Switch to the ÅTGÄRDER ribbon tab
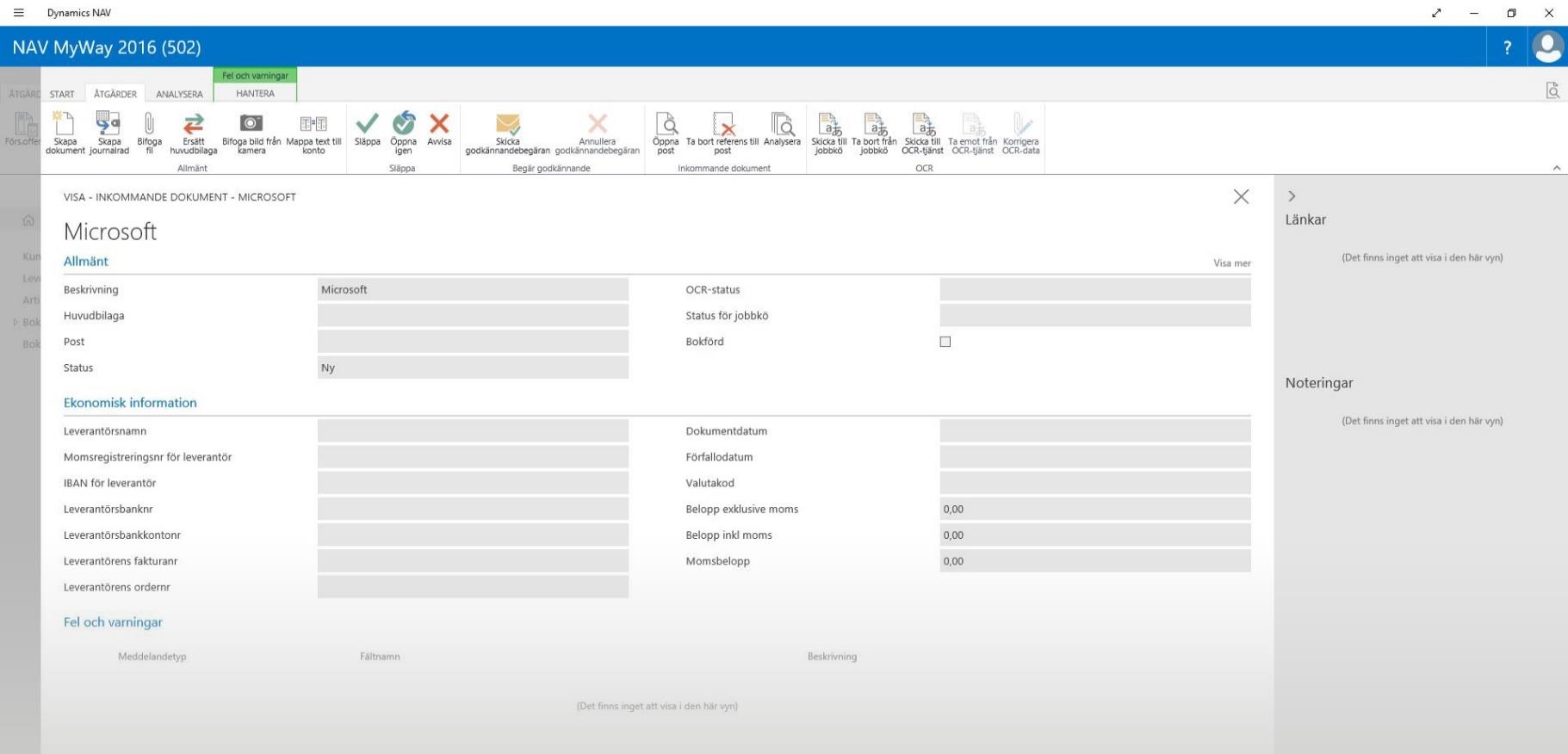 [x=115, y=94]
